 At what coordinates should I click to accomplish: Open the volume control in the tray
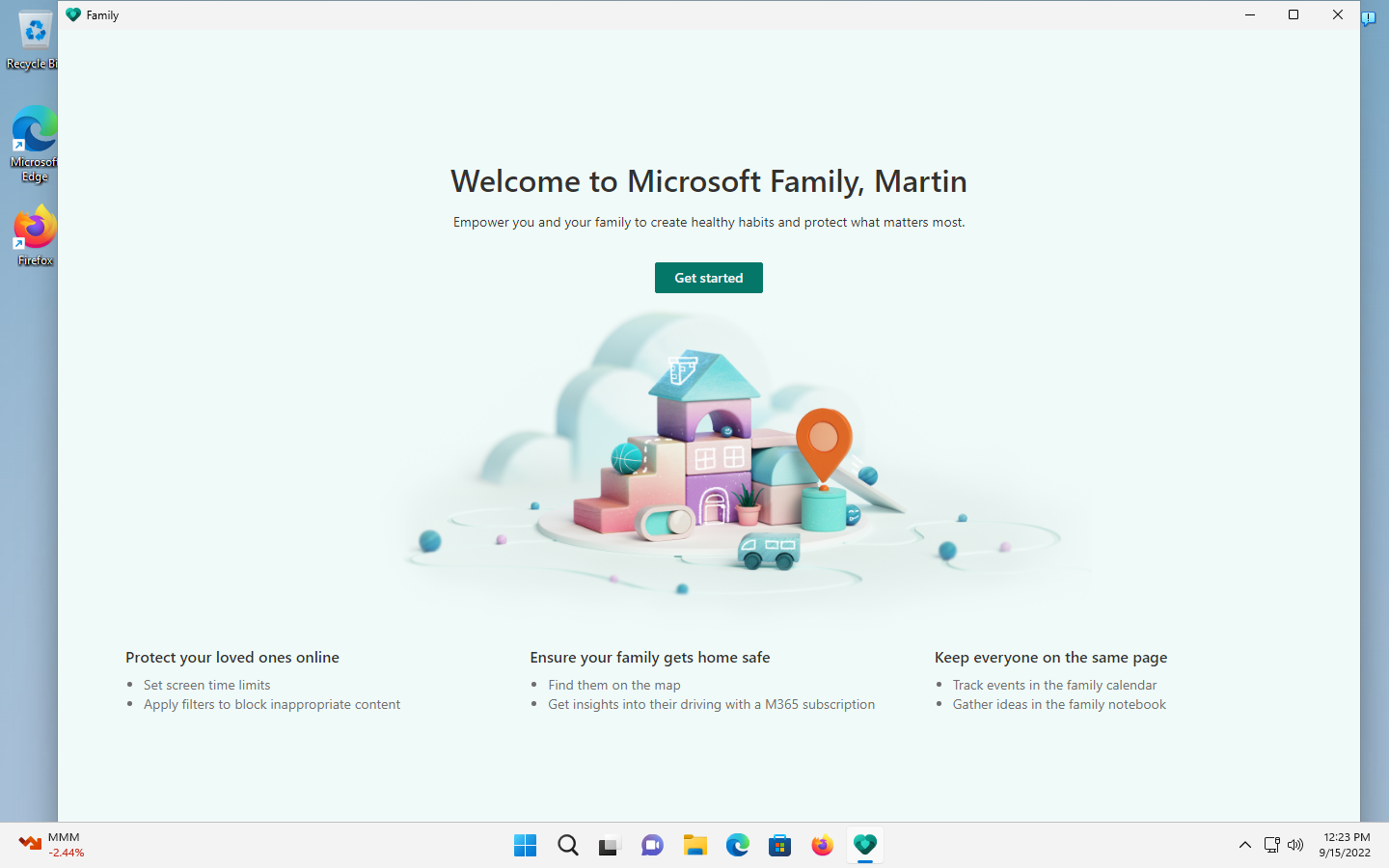coord(1295,845)
